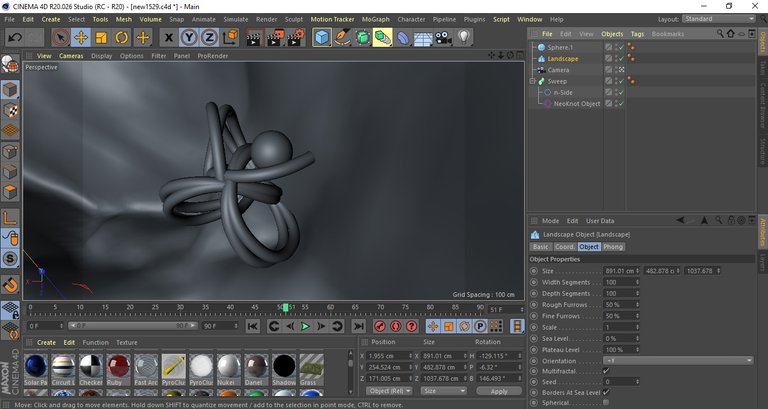Image resolution: width=768 pixels, height=409 pixels.
Task: Select the Move tool in top toolbar
Action: click(x=81, y=37)
